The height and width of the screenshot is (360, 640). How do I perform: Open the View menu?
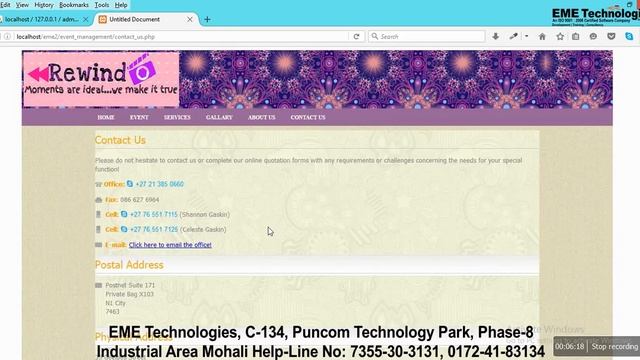point(22,5)
